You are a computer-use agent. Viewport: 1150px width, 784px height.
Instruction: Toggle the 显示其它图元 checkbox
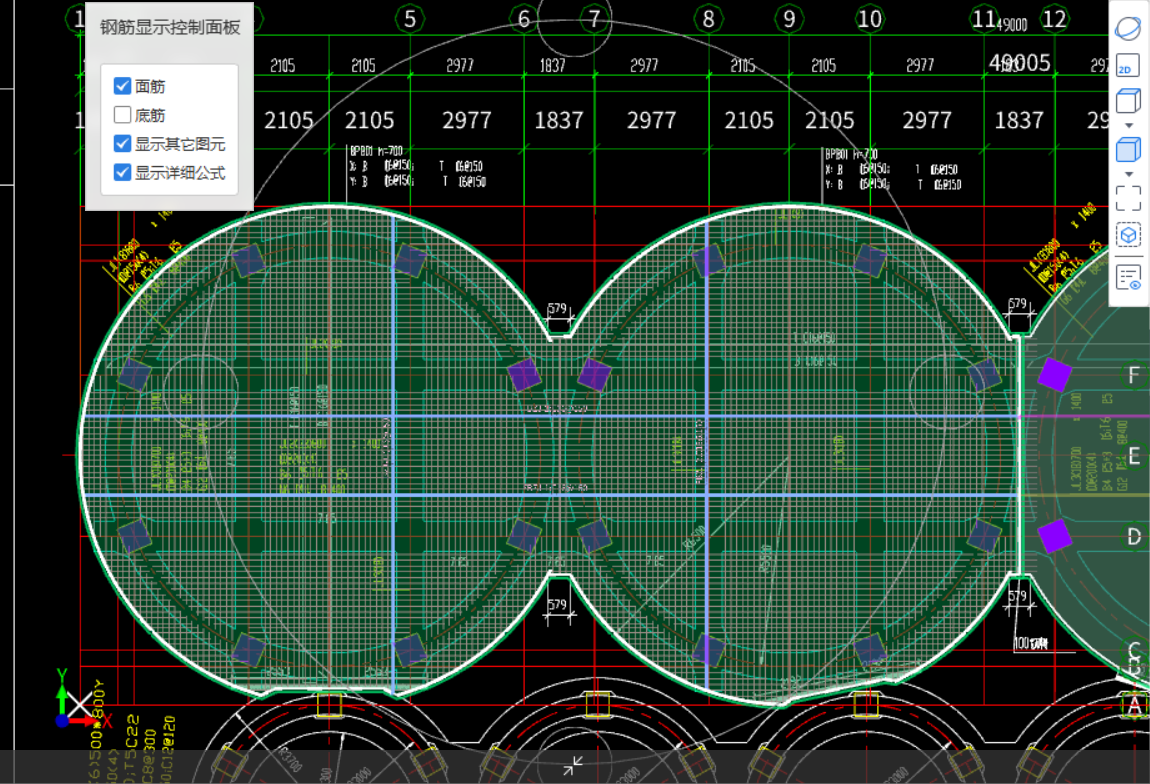[122, 143]
